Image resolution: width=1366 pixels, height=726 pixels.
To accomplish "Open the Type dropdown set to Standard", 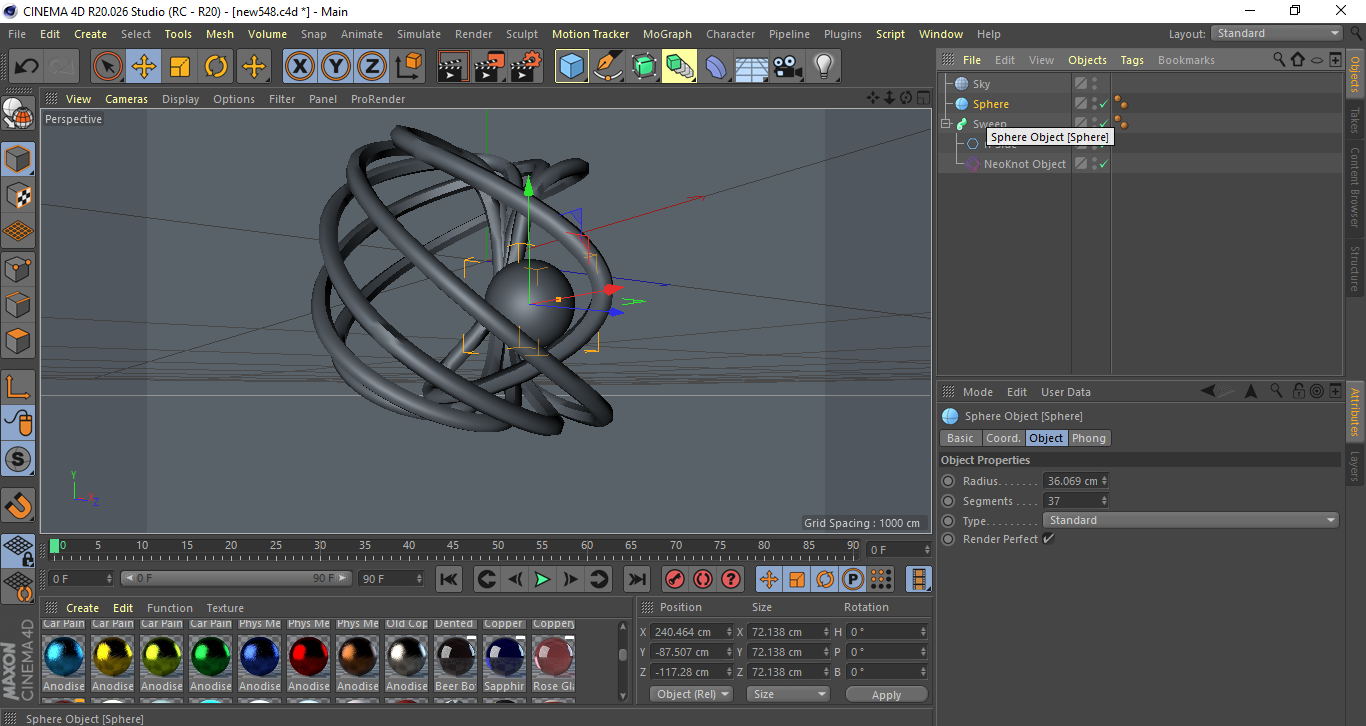I will tap(1190, 520).
